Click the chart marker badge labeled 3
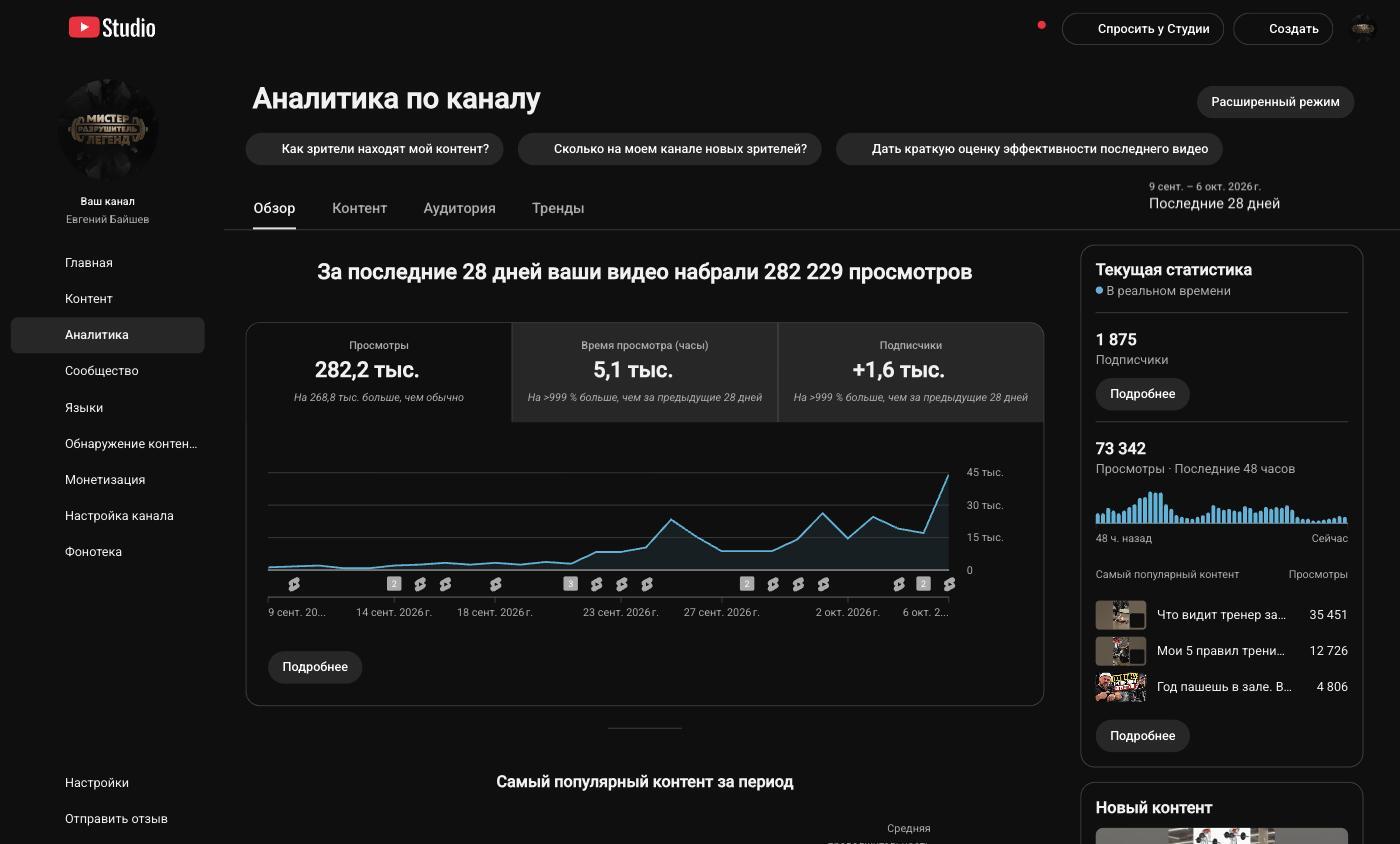This screenshot has width=1400, height=844. (x=570, y=584)
